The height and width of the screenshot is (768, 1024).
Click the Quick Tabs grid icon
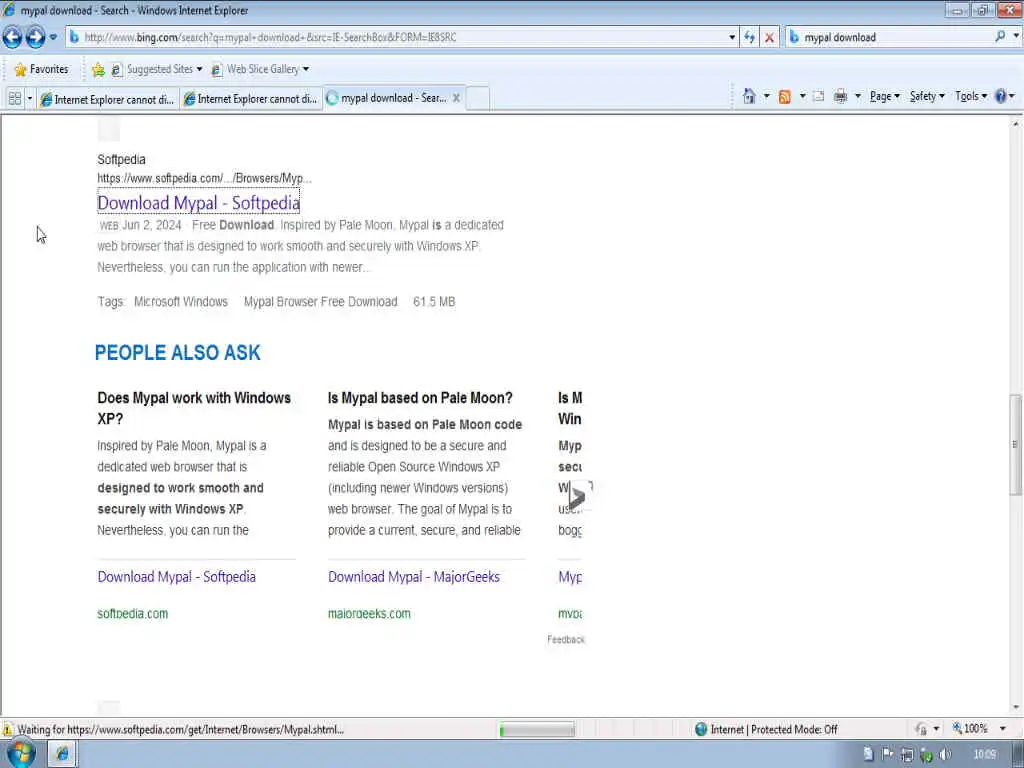pos(14,99)
